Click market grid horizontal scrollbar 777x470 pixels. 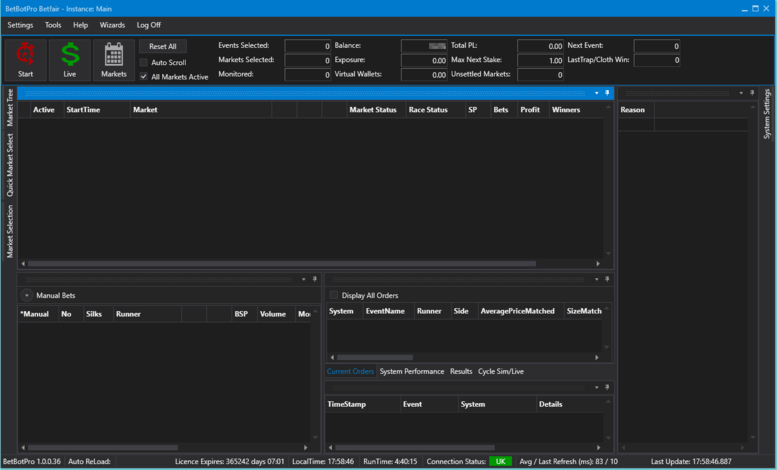pyautogui.click(x=281, y=264)
